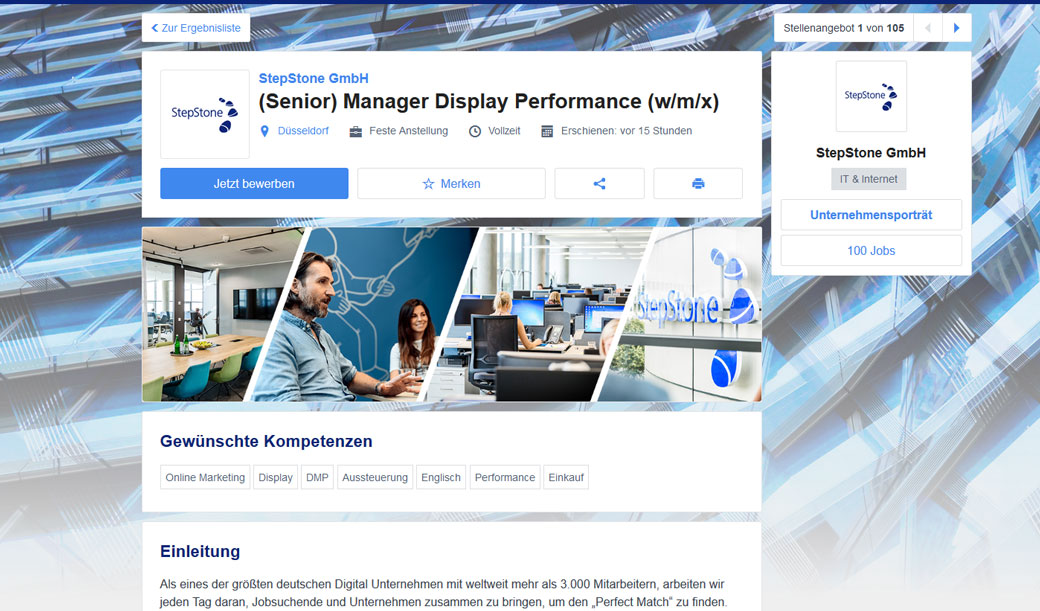This screenshot has height=611, width=1040.
Task: Click the clock icon beside Vollzeit
Action: (x=475, y=131)
